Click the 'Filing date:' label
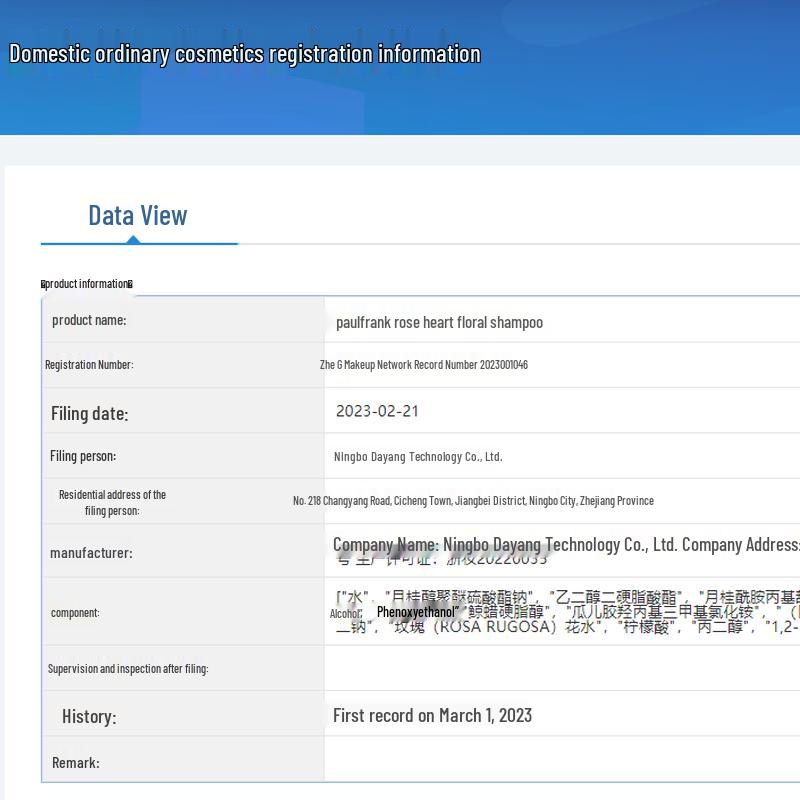This screenshot has height=800, width=800. coord(89,413)
